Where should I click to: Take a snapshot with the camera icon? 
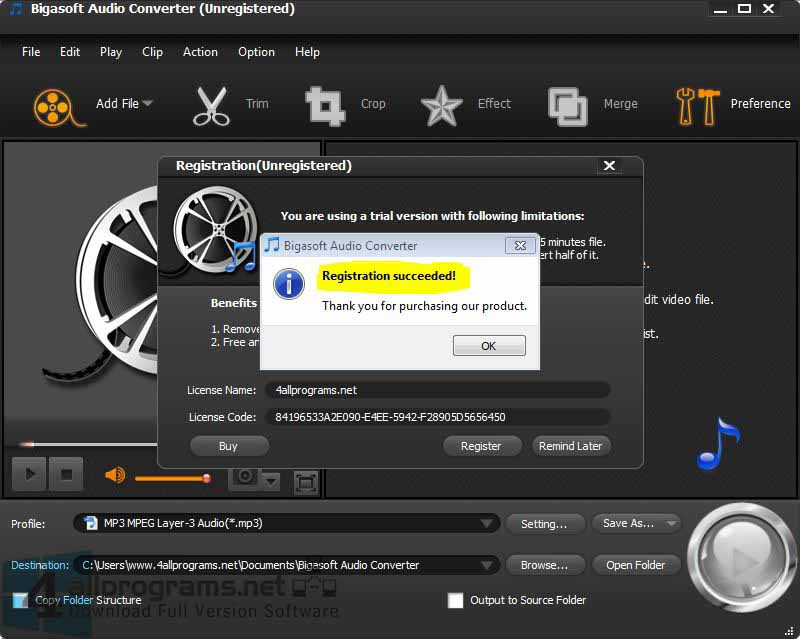pyautogui.click(x=245, y=477)
